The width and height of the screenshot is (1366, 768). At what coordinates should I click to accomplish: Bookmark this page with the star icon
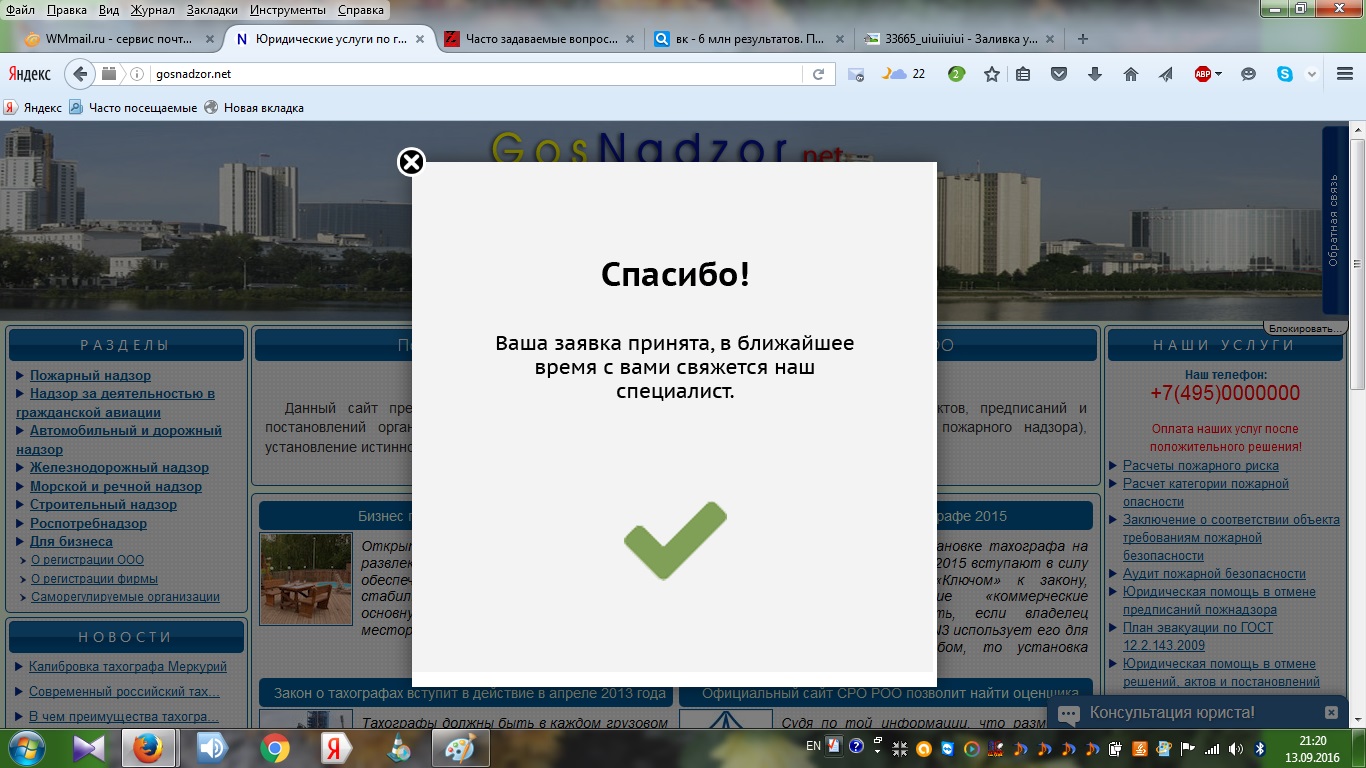tap(991, 74)
